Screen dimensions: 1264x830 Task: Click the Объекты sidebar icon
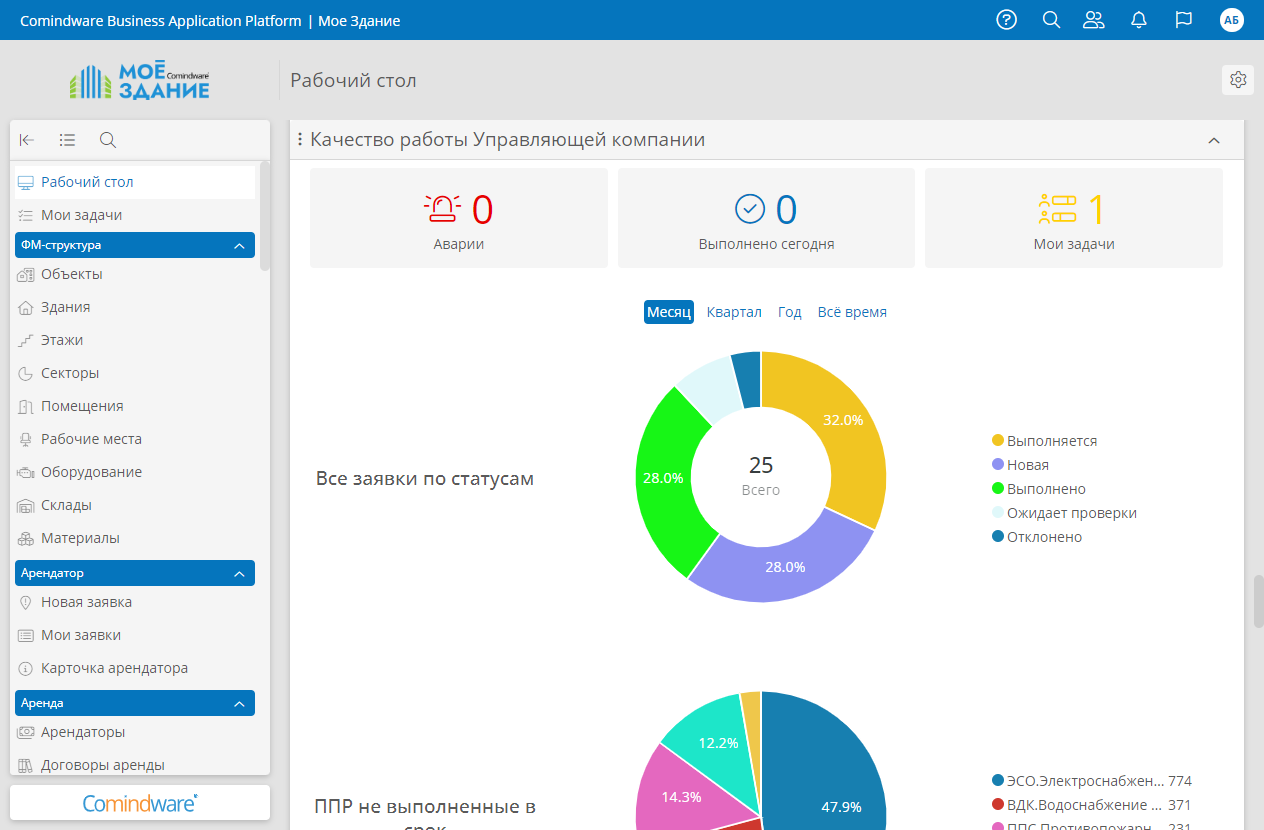[x=26, y=274]
